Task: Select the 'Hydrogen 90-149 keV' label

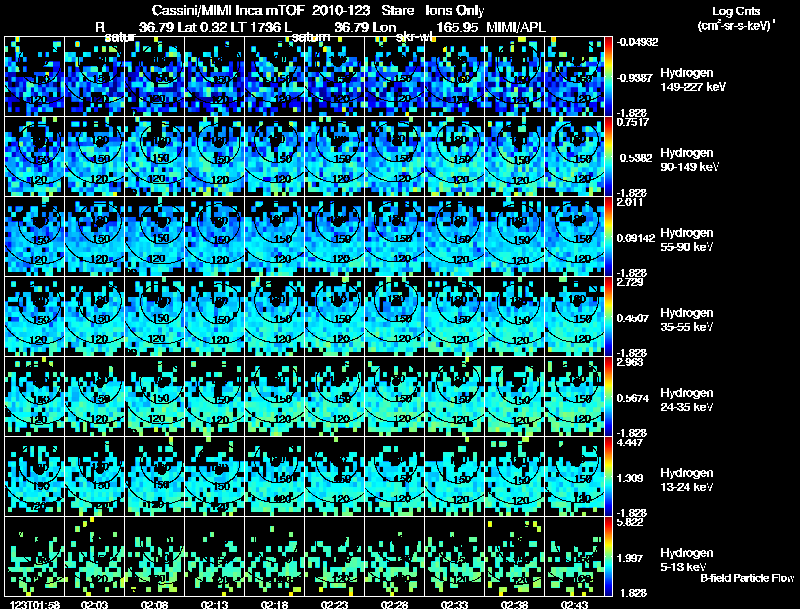Action: click(x=689, y=160)
